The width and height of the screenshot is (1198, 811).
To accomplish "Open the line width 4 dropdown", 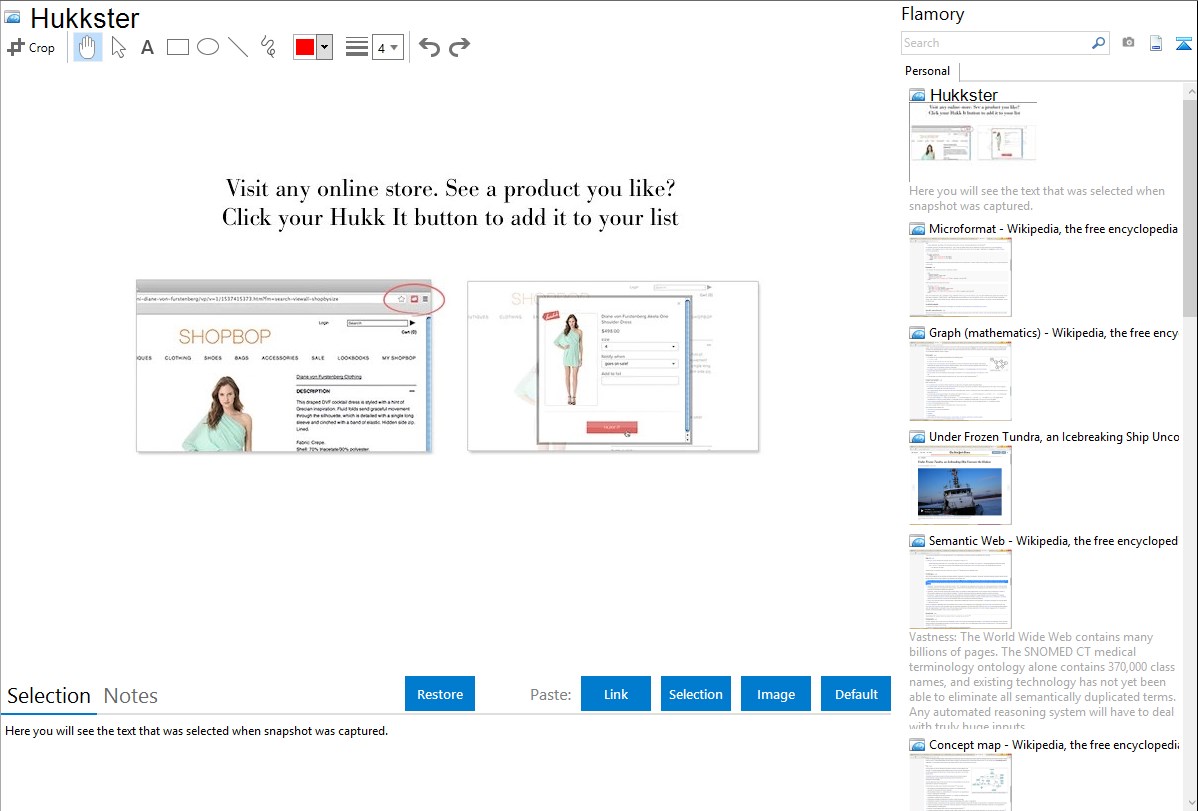I will point(387,47).
